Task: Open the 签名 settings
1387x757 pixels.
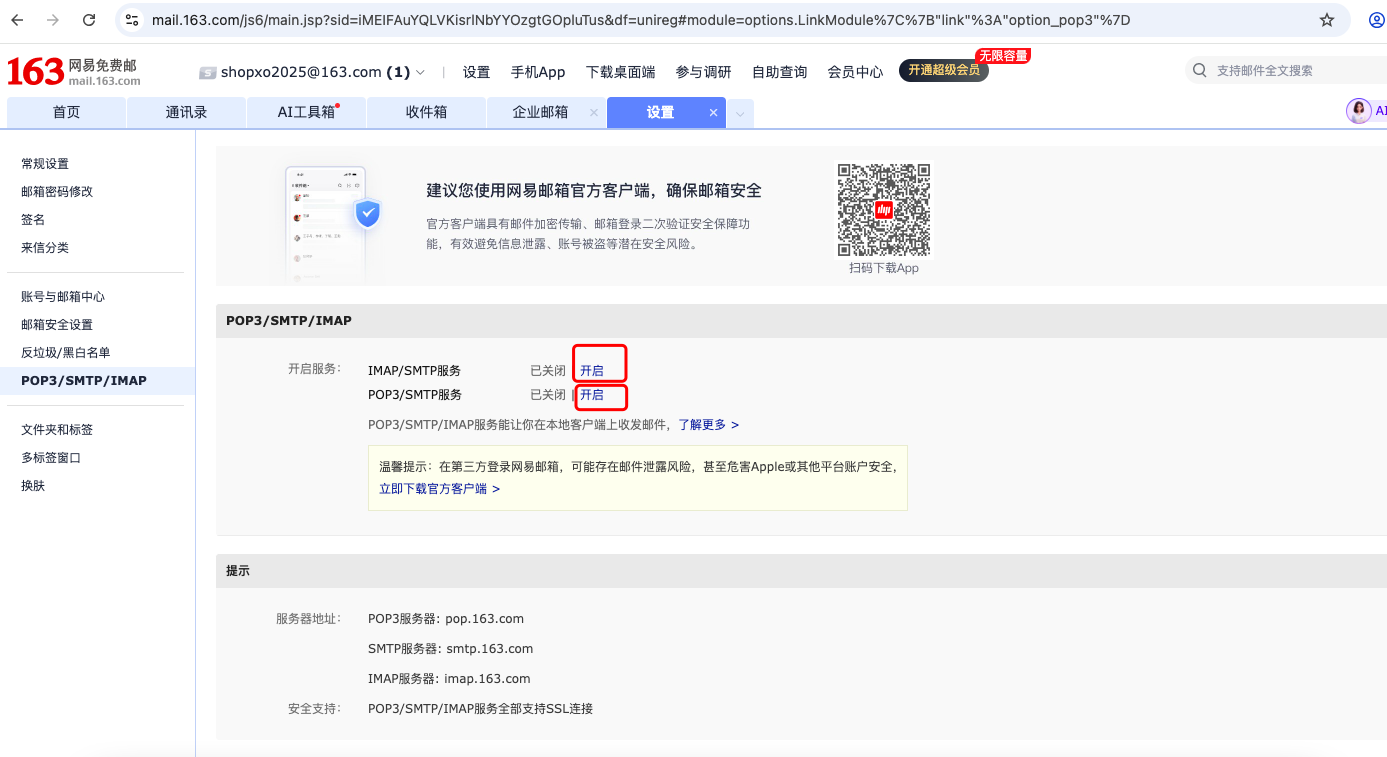Action: 33,220
